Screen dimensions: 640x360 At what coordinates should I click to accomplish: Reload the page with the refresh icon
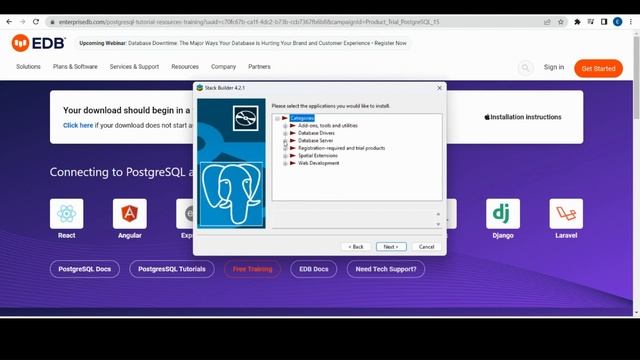36,22
